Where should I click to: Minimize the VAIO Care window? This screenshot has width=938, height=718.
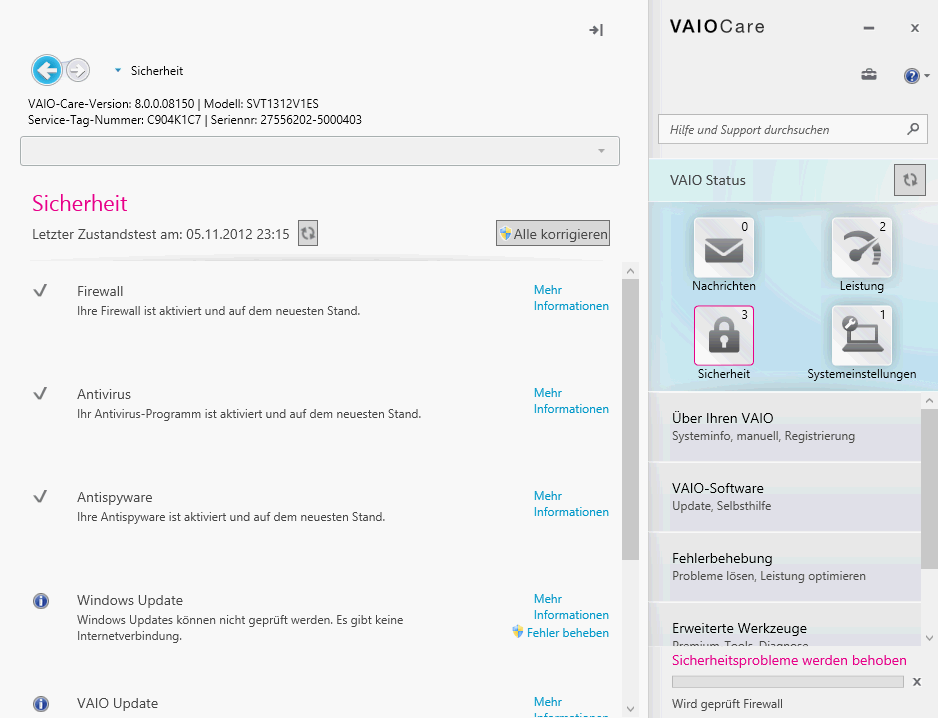tap(869, 28)
